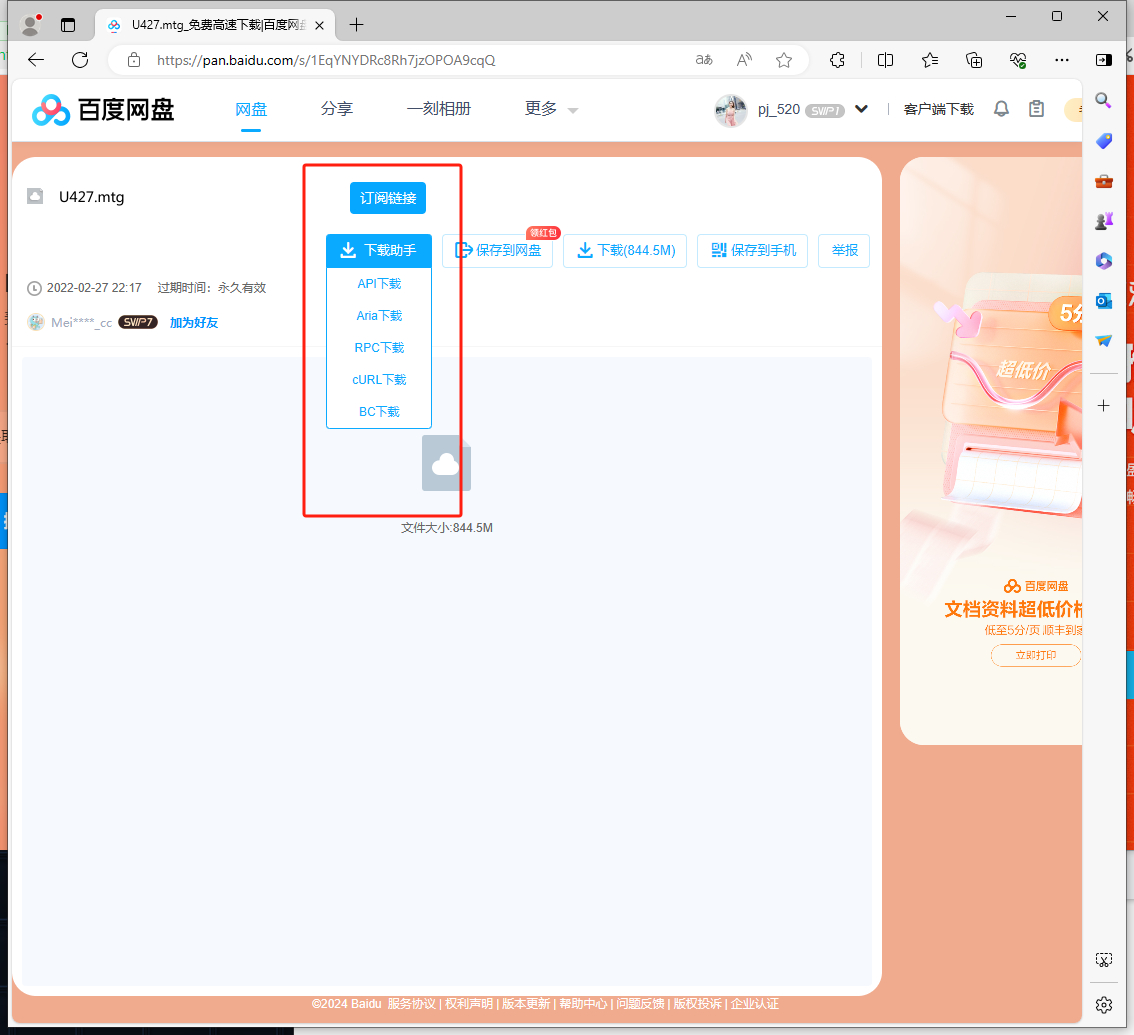Click the 加为好友 link
Image resolution: width=1134 pixels, height=1035 pixels.
click(x=194, y=322)
